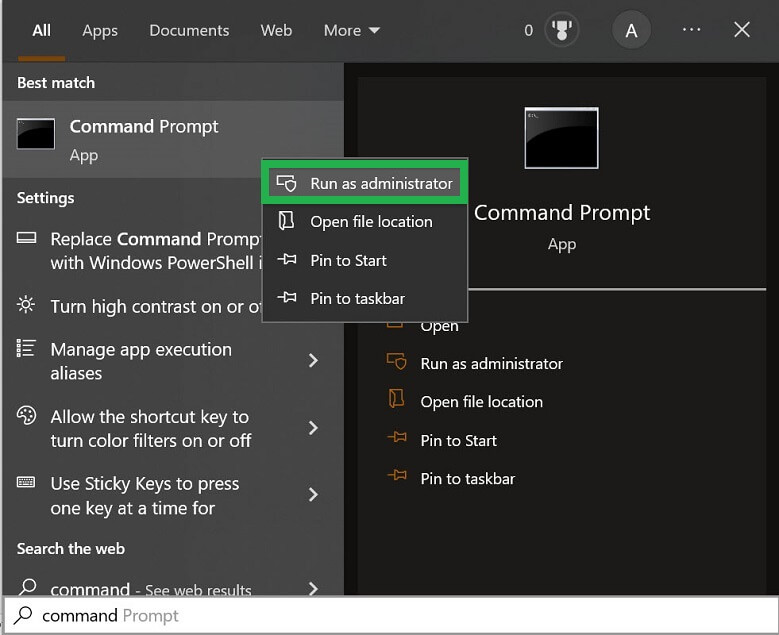
Task: Click the palette icon beside color filters setting
Action: pos(26,415)
